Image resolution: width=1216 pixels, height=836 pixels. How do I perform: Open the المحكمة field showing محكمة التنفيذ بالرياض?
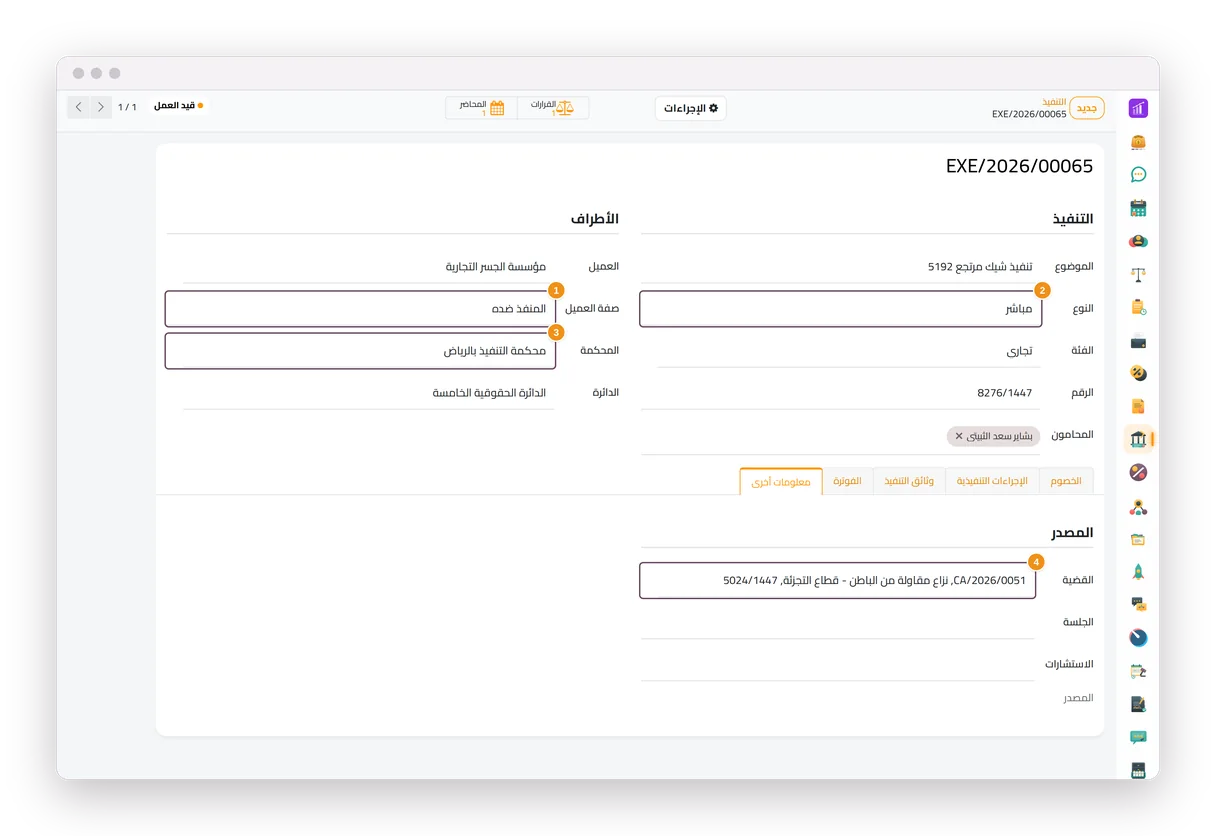(x=360, y=351)
